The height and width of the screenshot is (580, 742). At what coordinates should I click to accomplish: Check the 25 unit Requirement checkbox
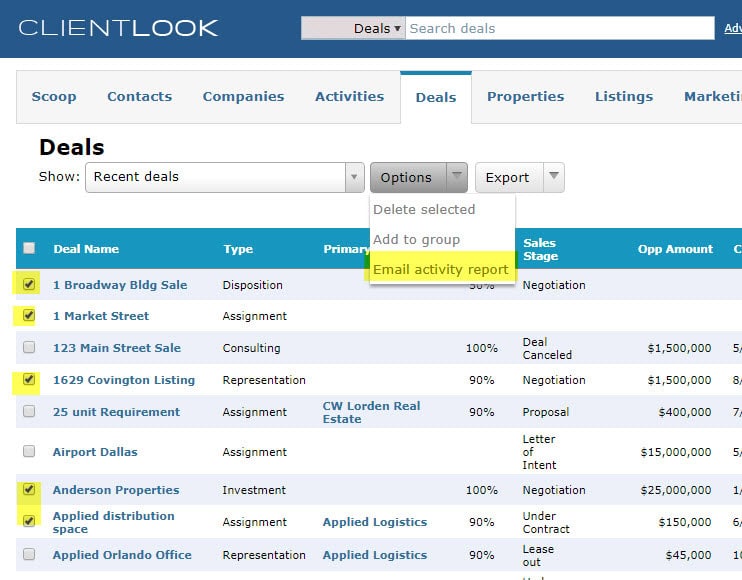tap(29, 411)
